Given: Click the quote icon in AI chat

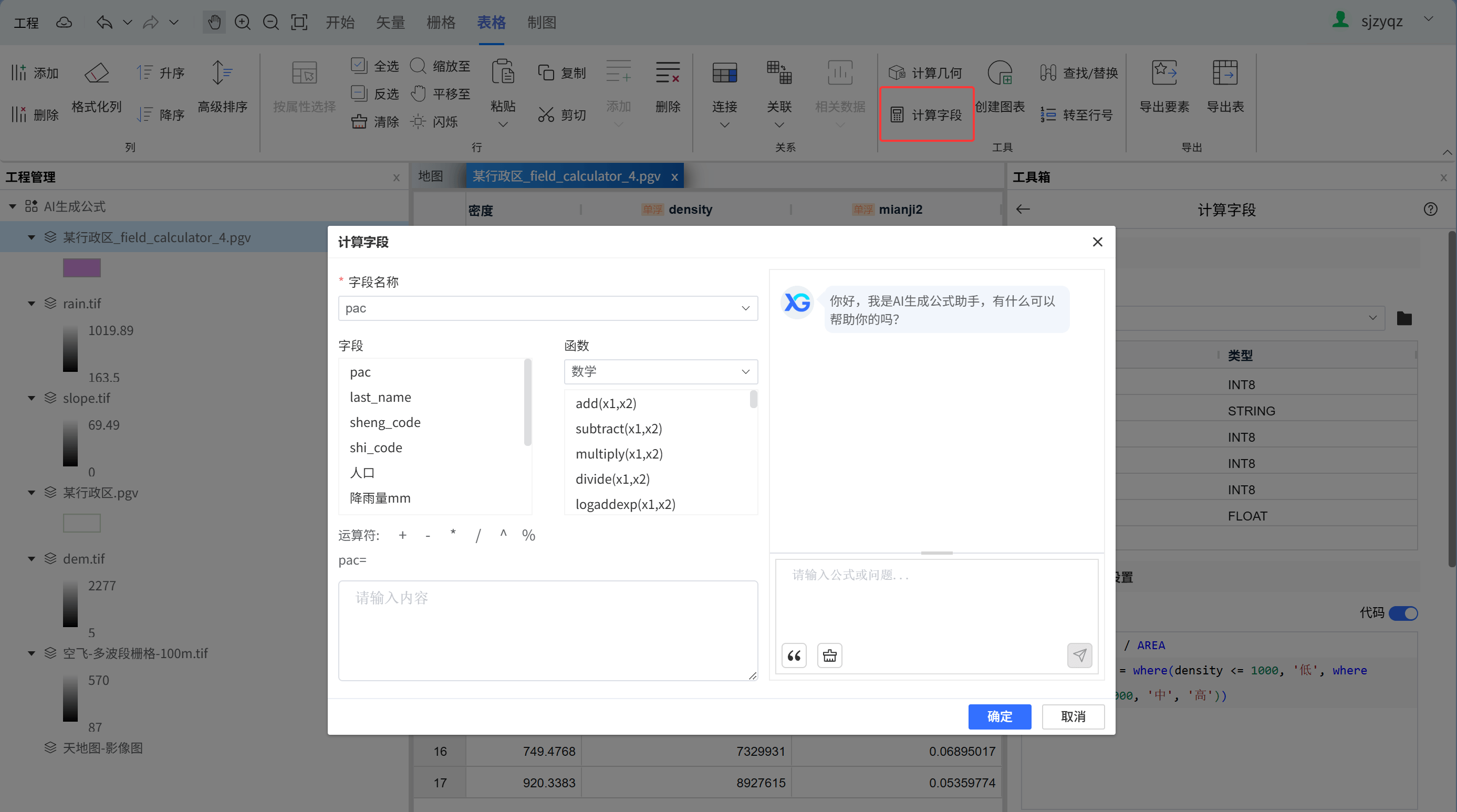Looking at the screenshot, I should (x=794, y=655).
